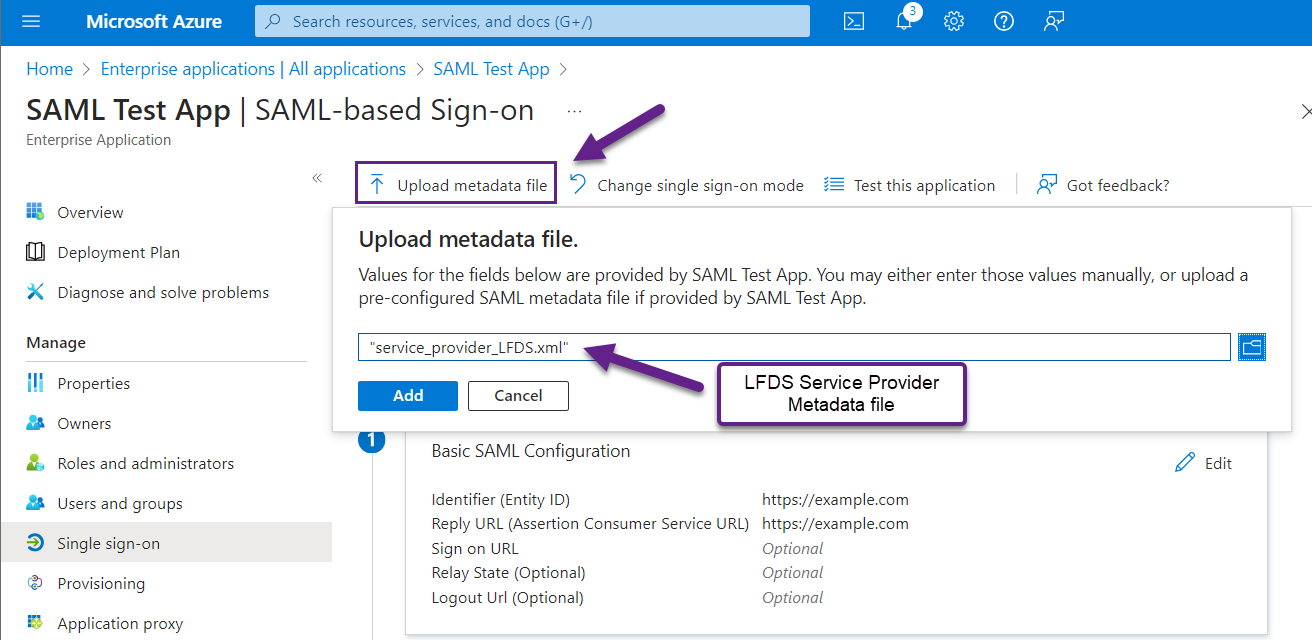Viewport: 1312px width, 640px height.
Task: Click the Add button
Action: pos(408,396)
